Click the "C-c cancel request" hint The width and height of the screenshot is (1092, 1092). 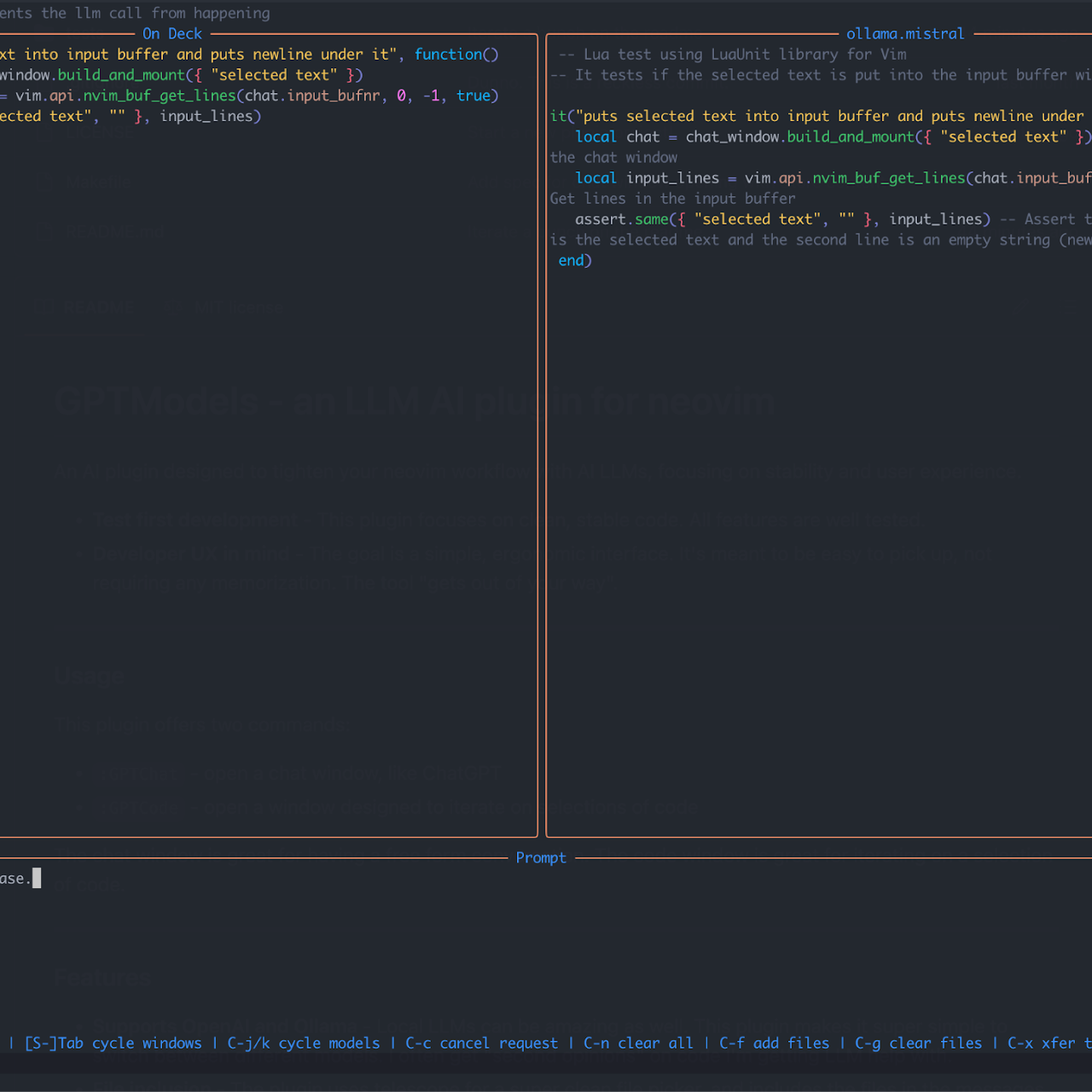pos(482,1043)
